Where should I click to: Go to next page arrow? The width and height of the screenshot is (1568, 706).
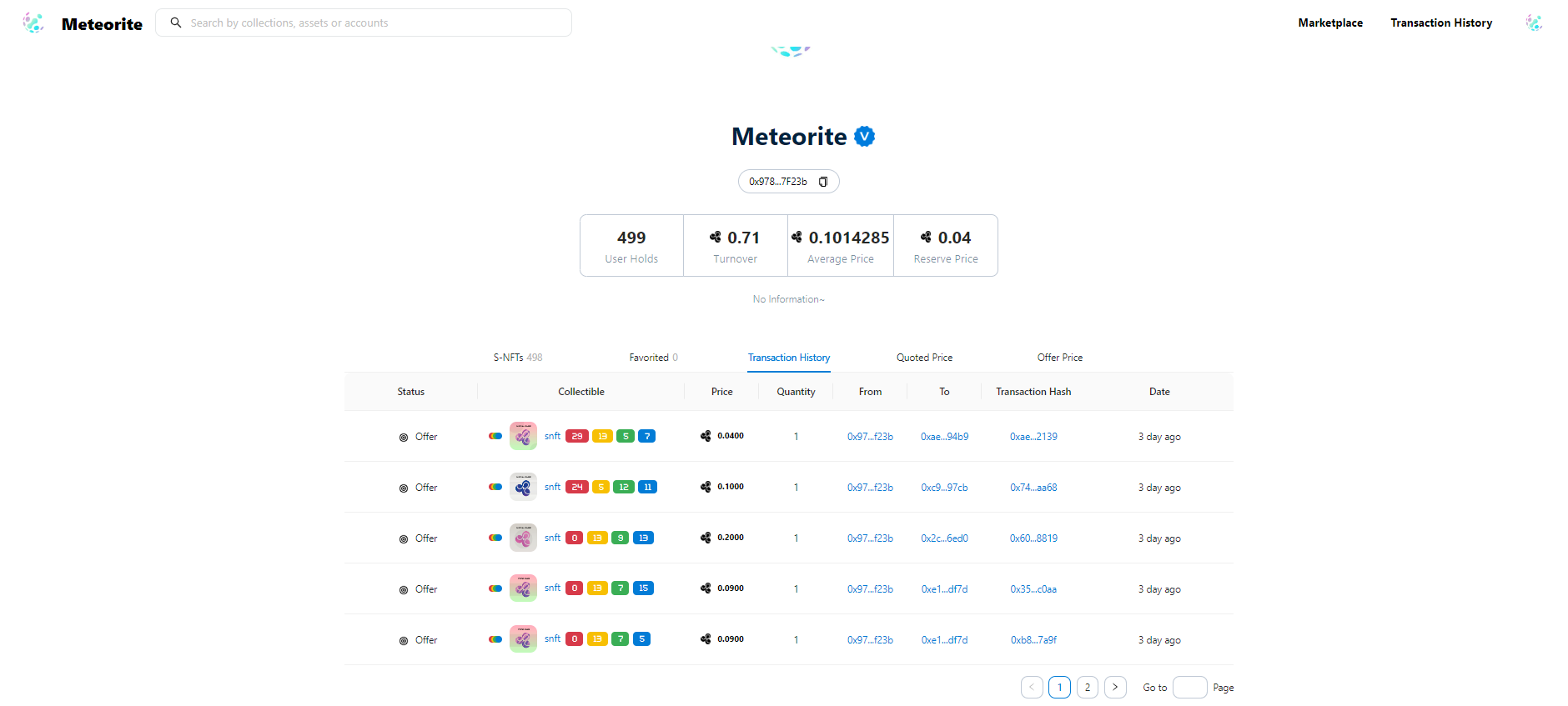pyautogui.click(x=1115, y=687)
